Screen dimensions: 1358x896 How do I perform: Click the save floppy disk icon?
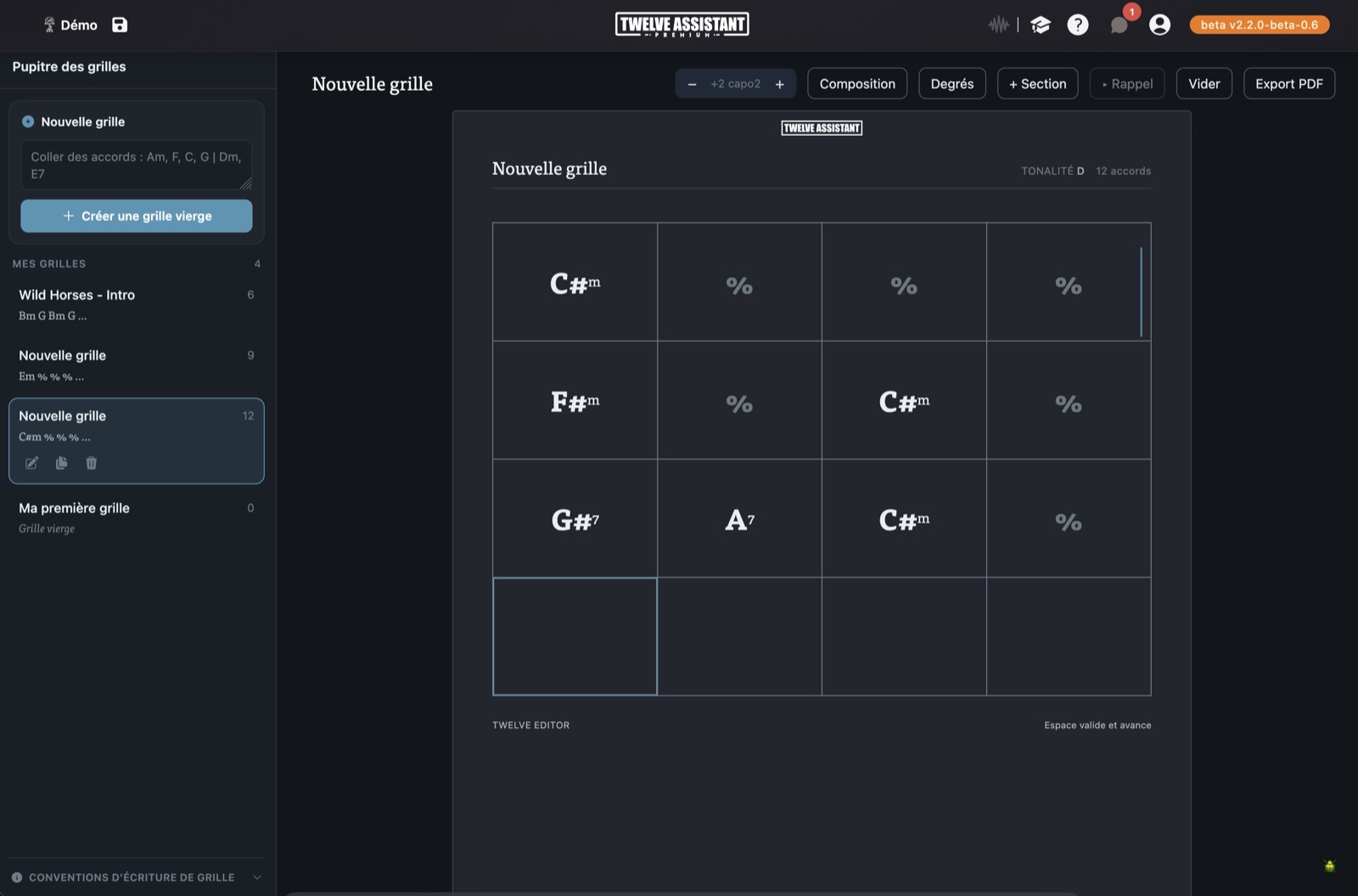(120, 25)
